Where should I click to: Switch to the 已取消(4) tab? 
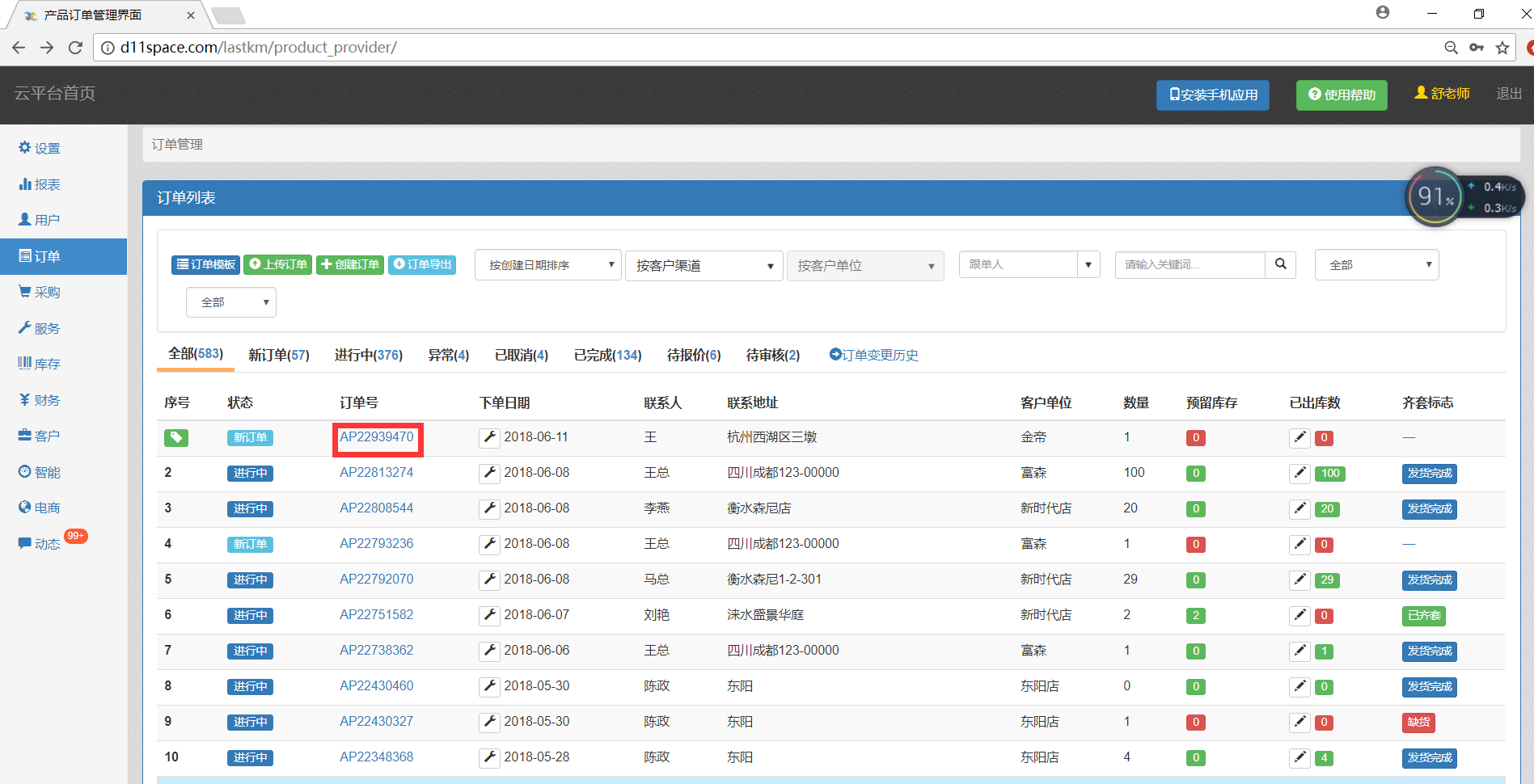point(522,355)
